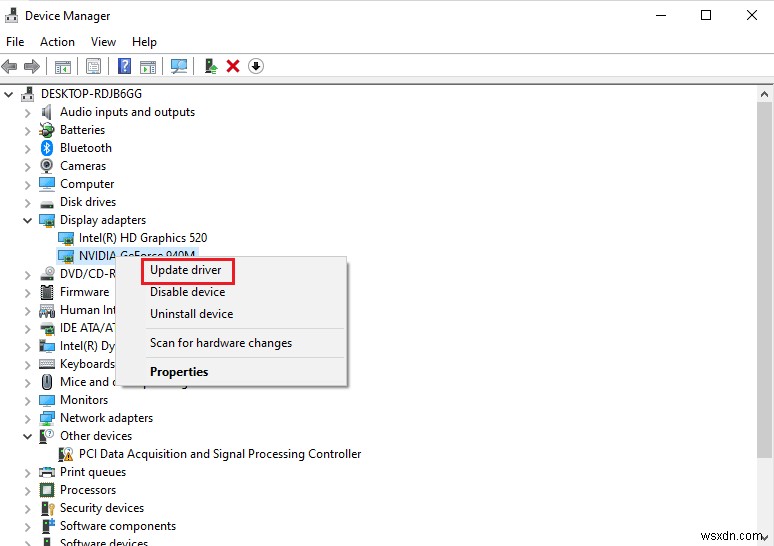Viewport: 774px width, 546px height.
Task: Select the Cameras category label
Action: [x=83, y=166]
